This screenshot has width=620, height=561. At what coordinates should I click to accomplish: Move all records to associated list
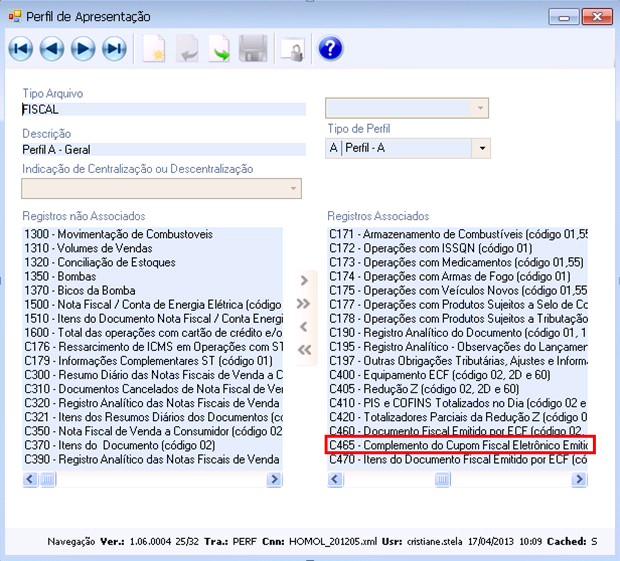point(305,303)
